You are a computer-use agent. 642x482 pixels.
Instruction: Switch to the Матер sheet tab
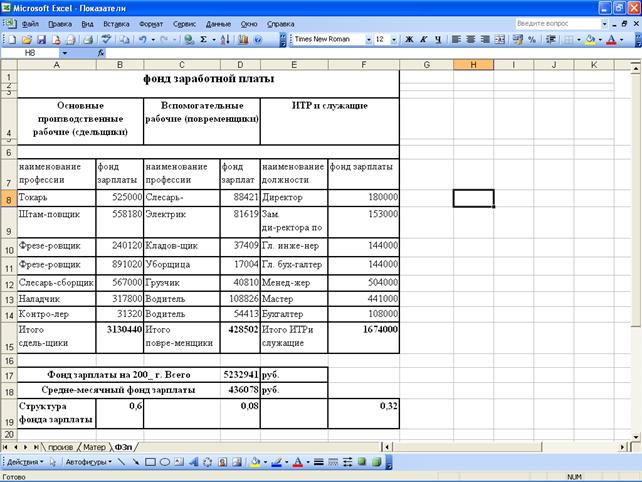[x=94, y=447]
